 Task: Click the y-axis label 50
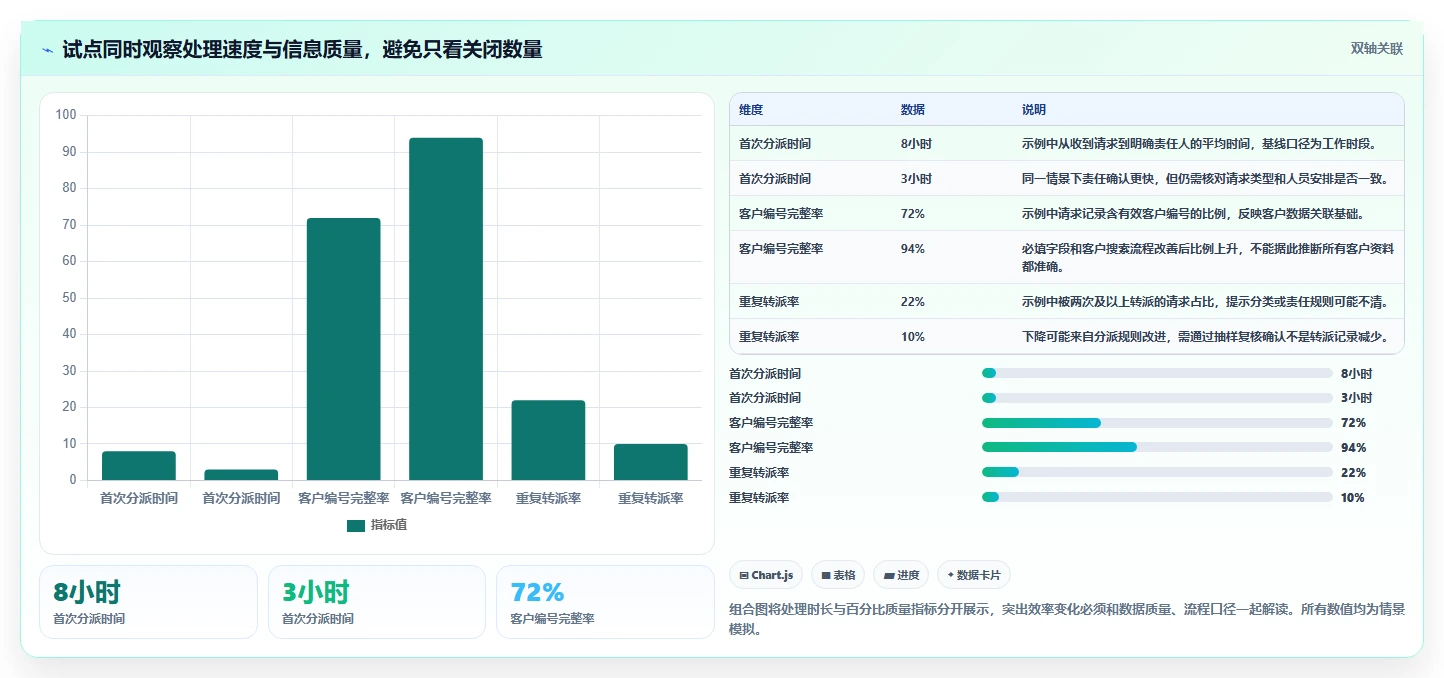coord(70,297)
